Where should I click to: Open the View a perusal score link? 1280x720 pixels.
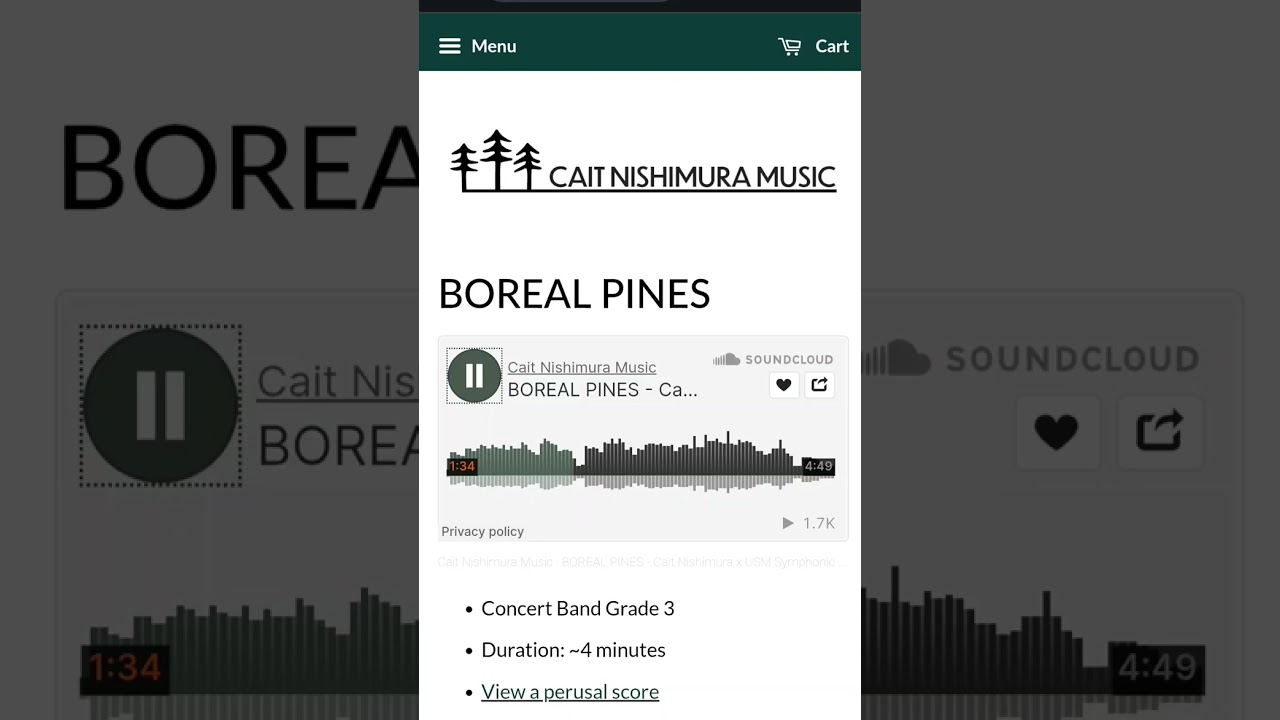[x=570, y=692]
